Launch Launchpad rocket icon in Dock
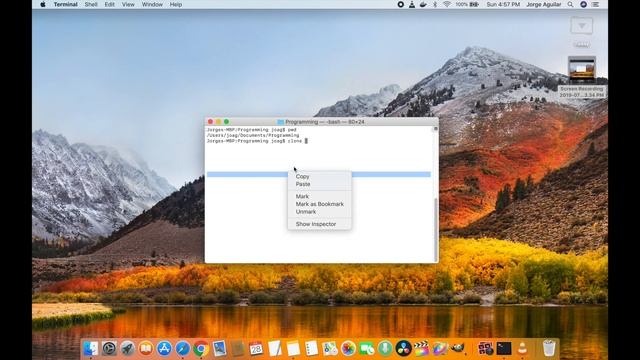640x360 pixels. point(127,348)
